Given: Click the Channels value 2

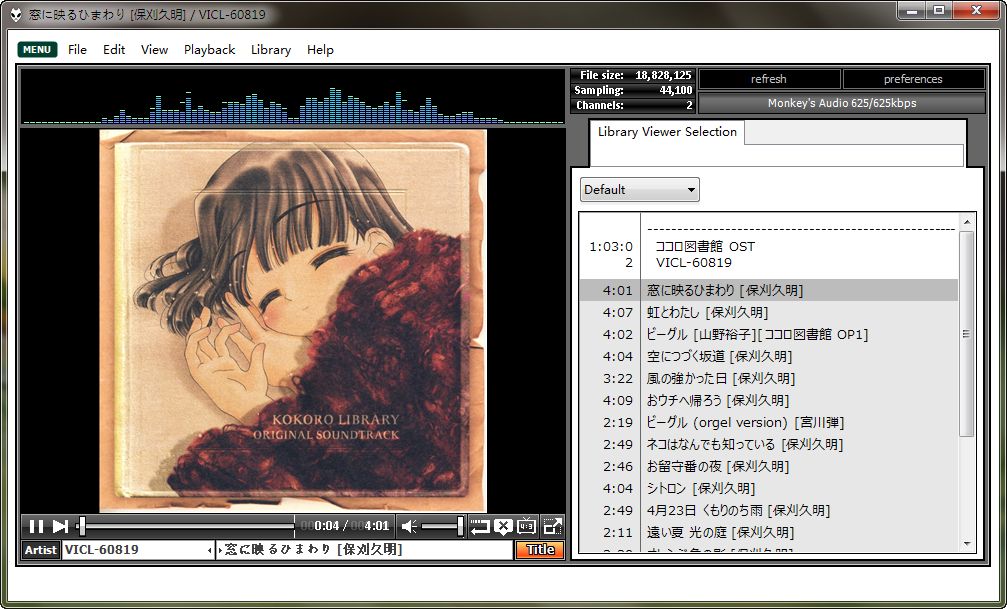Looking at the screenshot, I should pos(689,105).
